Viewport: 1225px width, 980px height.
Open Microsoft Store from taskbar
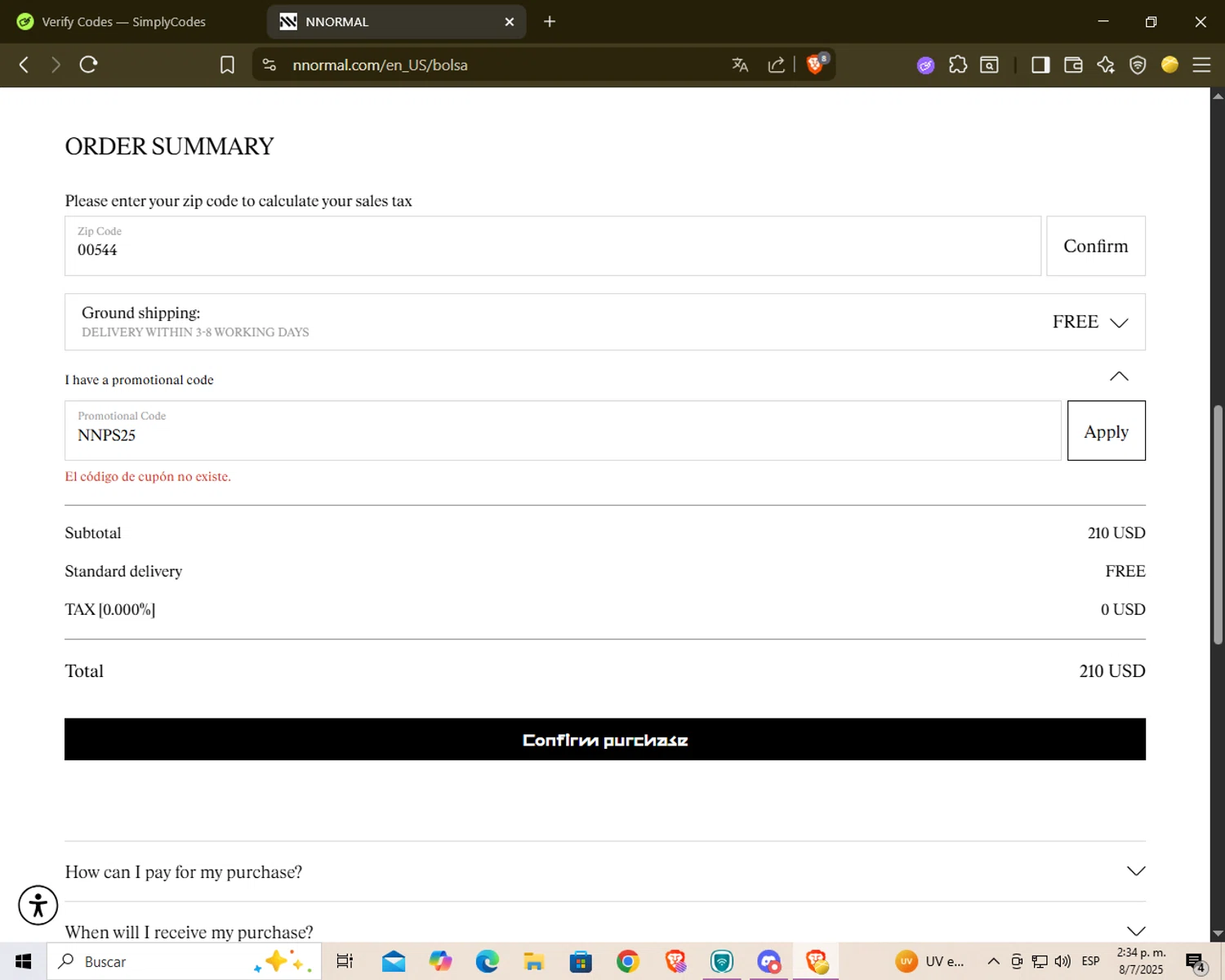pos(581,961)
